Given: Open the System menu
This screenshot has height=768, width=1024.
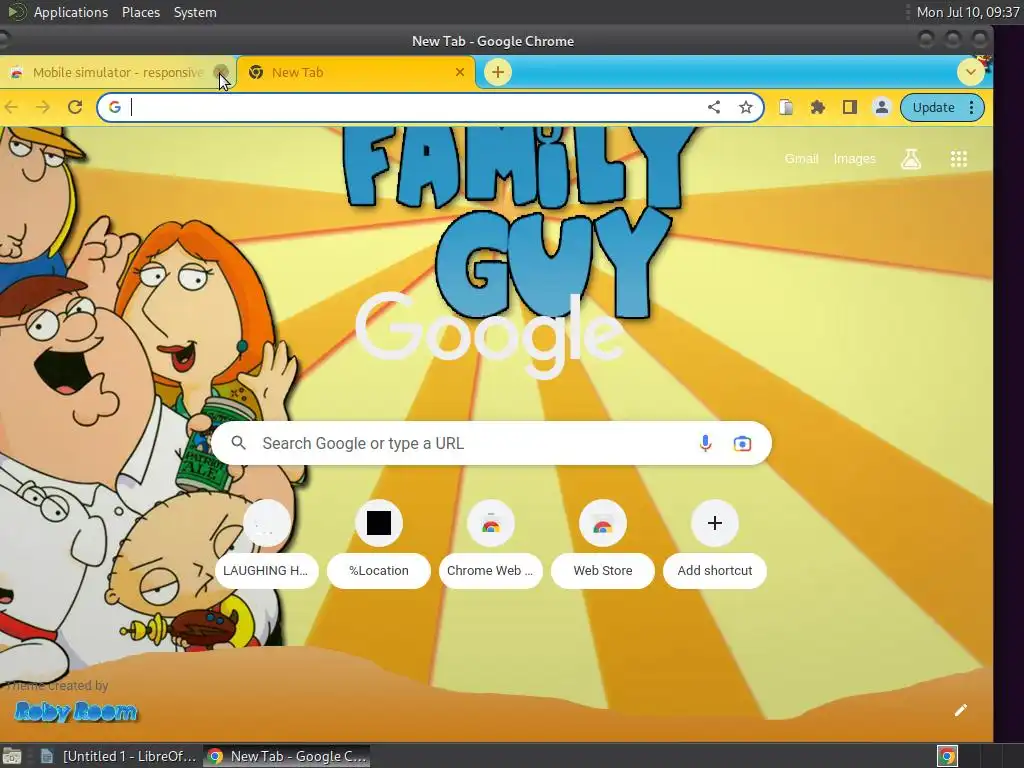Looking at the screenshot, I should pyautogui.click(x=195, y=12).
